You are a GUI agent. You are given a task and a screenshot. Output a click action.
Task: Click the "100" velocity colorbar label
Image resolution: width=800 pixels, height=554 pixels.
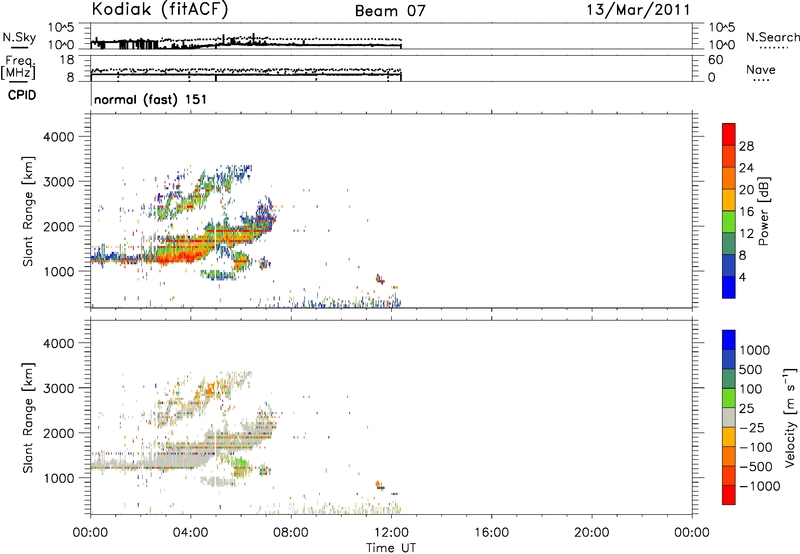pyautogui.click(x=753, y=389)
